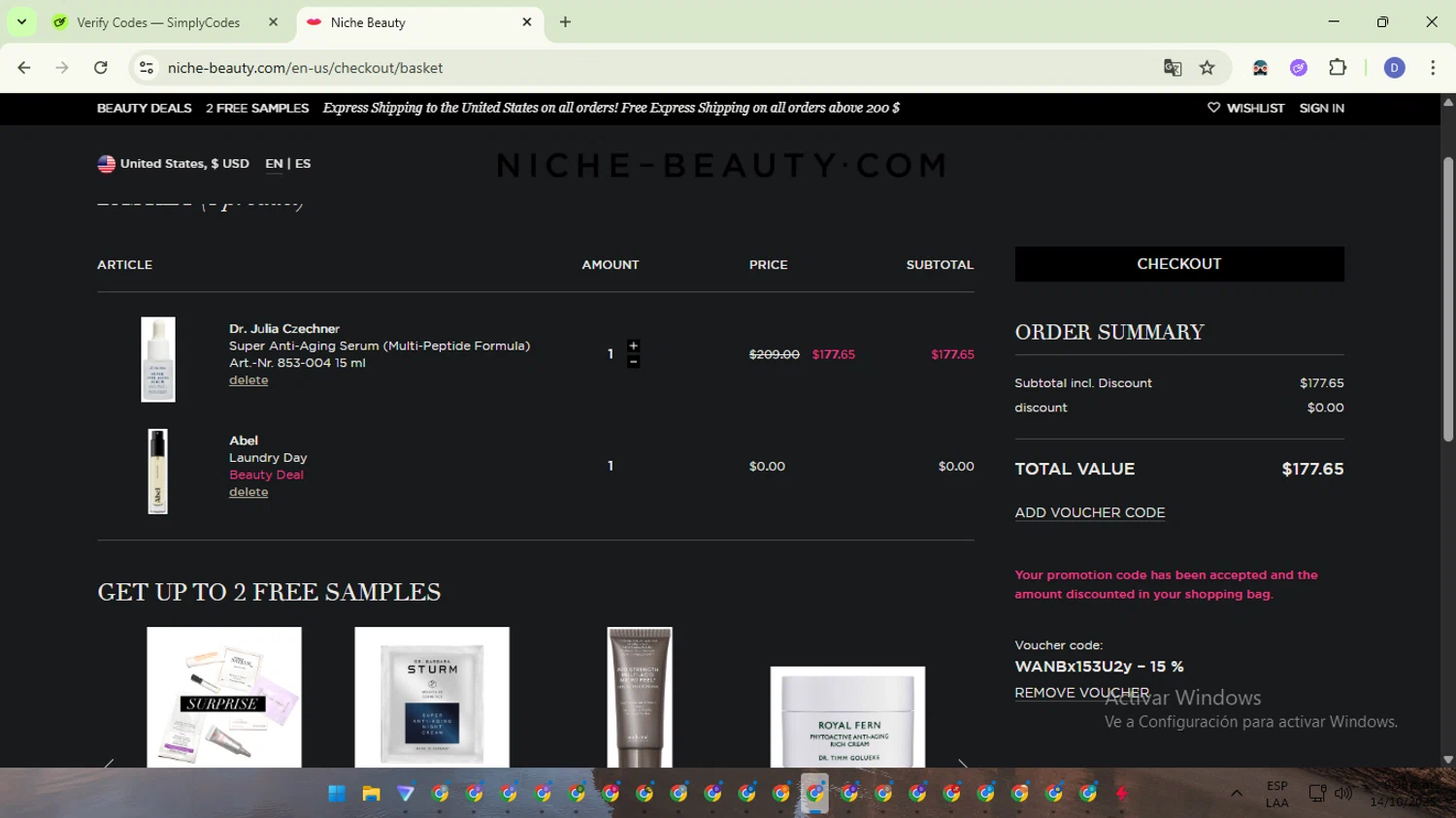Open Abel Laundry Day product thumbnail
This screenshot has height=818, width=1456.
click(157, 472)
